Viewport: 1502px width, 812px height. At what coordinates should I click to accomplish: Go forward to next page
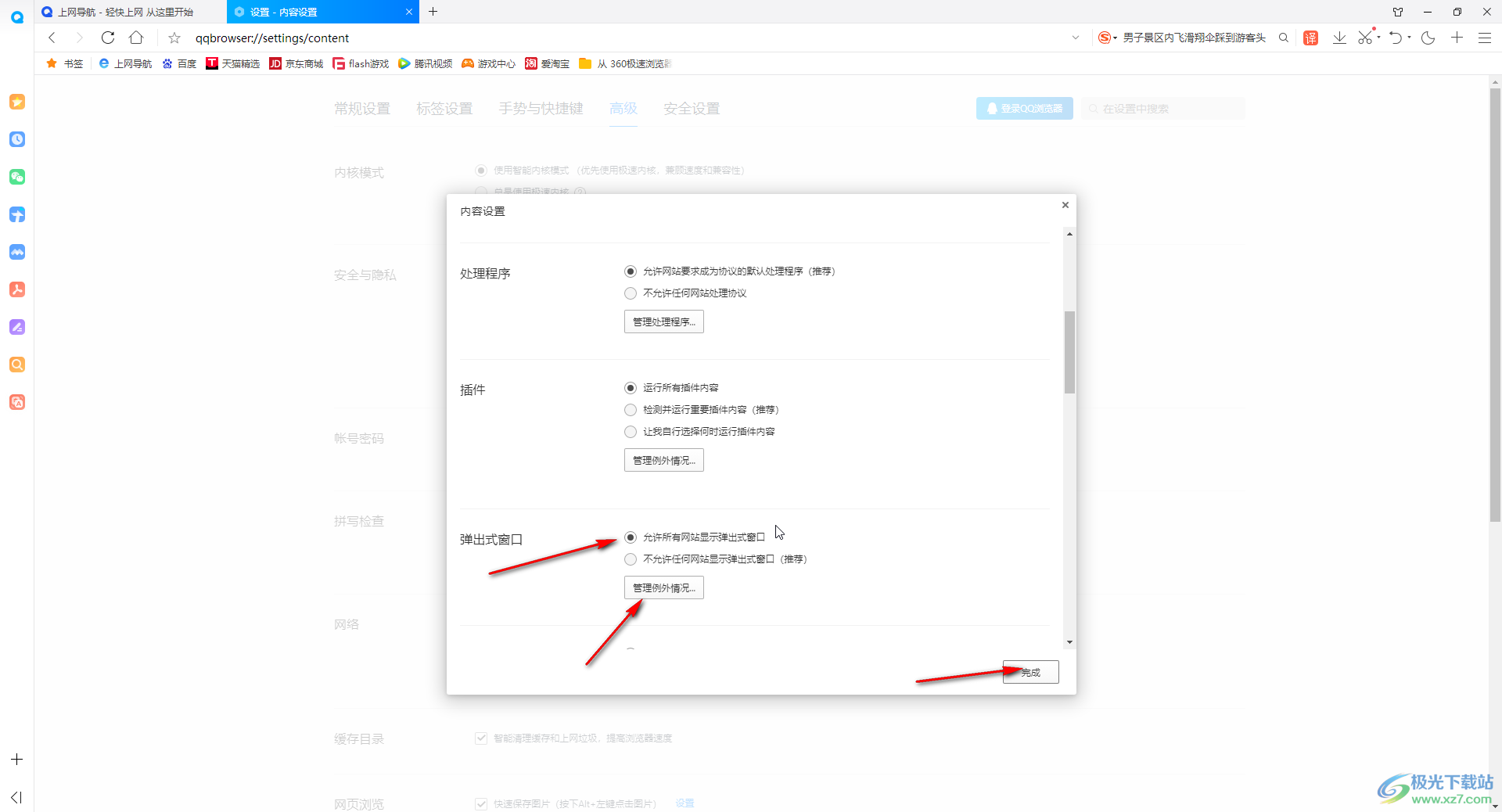(x=79, y=38)
